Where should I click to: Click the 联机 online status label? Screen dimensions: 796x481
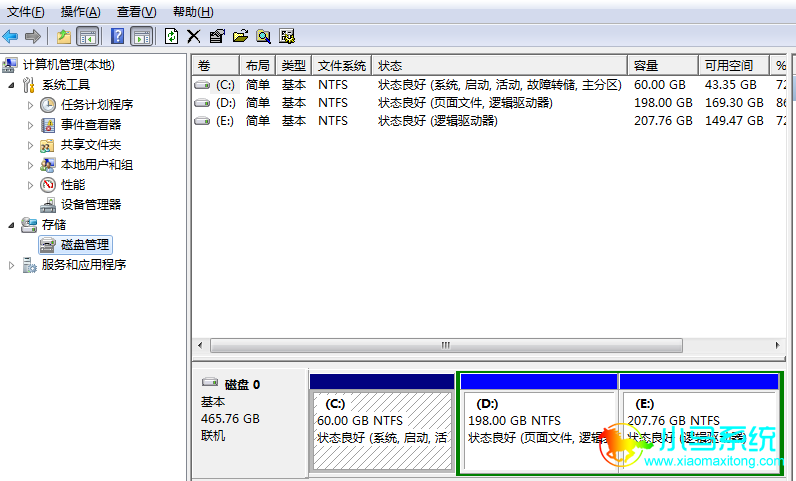point(213,436)
